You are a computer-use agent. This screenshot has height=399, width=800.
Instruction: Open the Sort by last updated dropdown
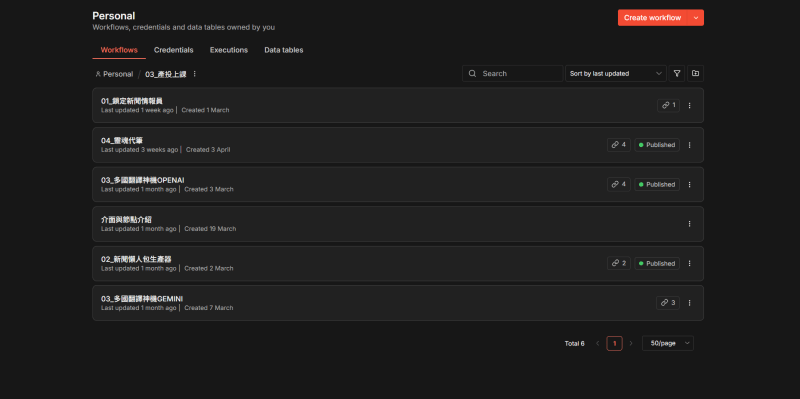click(x=616, y=73)
